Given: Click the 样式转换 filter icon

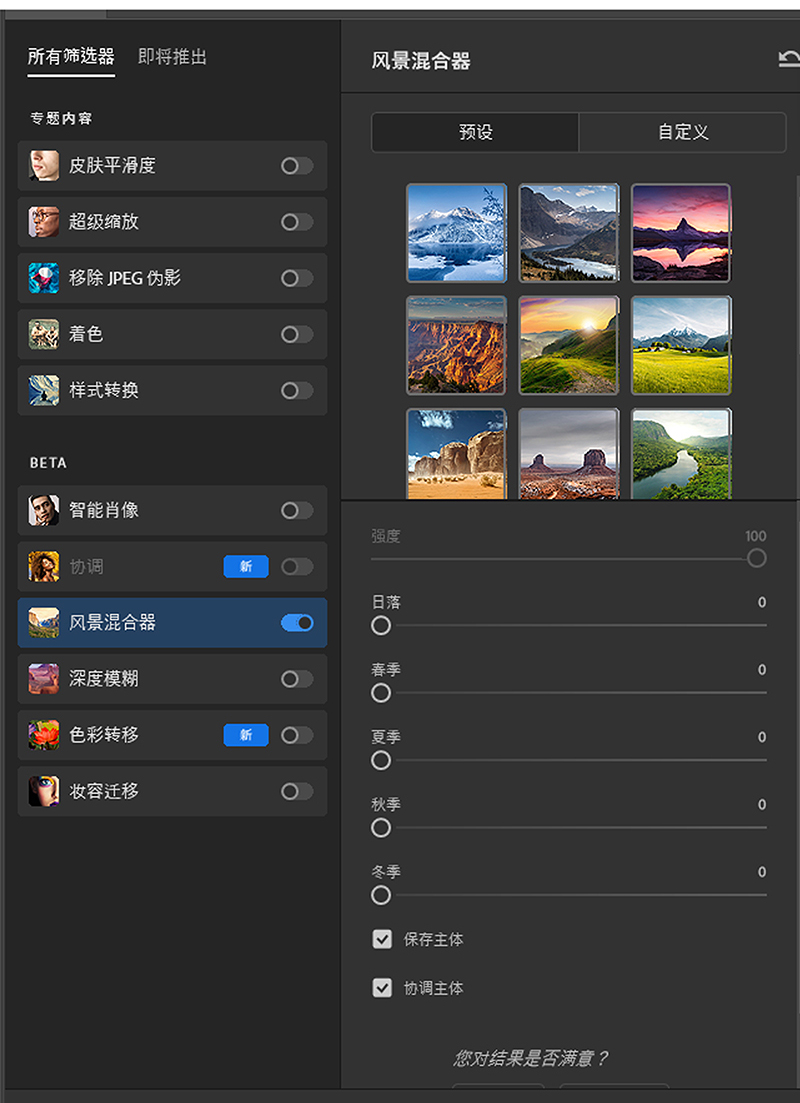Looking at the screenshot, I should [x=44, y=390].
